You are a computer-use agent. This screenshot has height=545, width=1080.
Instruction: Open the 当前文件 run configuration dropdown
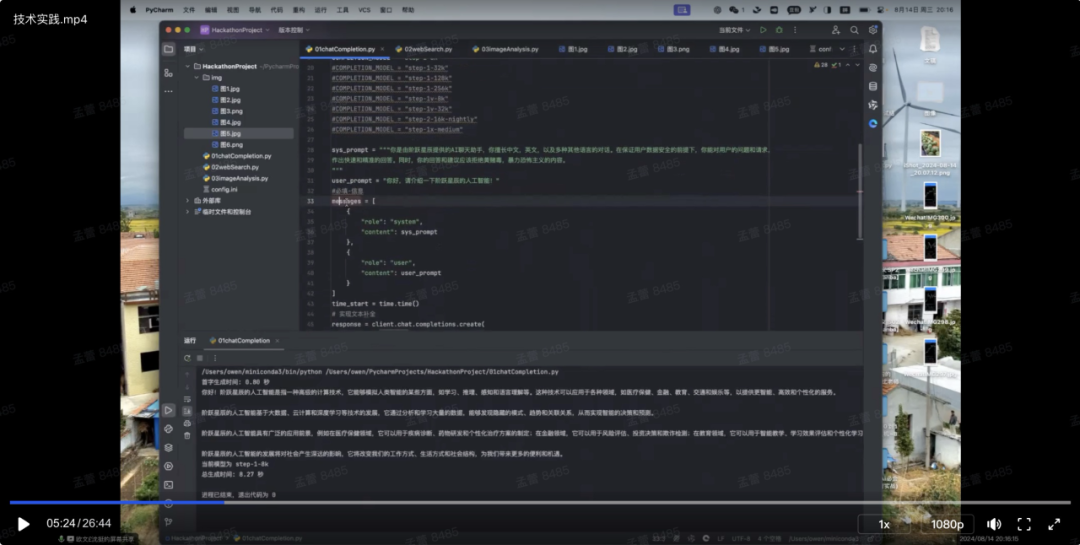click(x=734, y=30)
